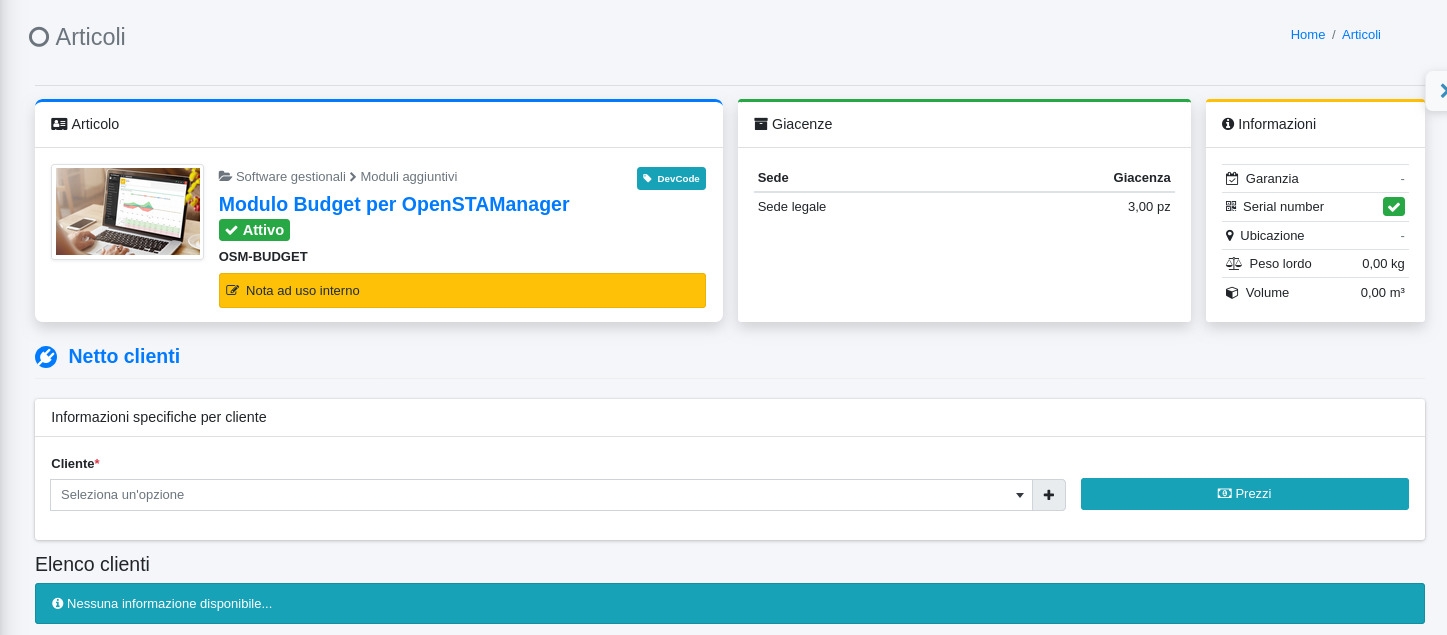Go to Home in breadcrumb
The height and width of the screenshot is (635, 1447).
(x=1307, y=35)
